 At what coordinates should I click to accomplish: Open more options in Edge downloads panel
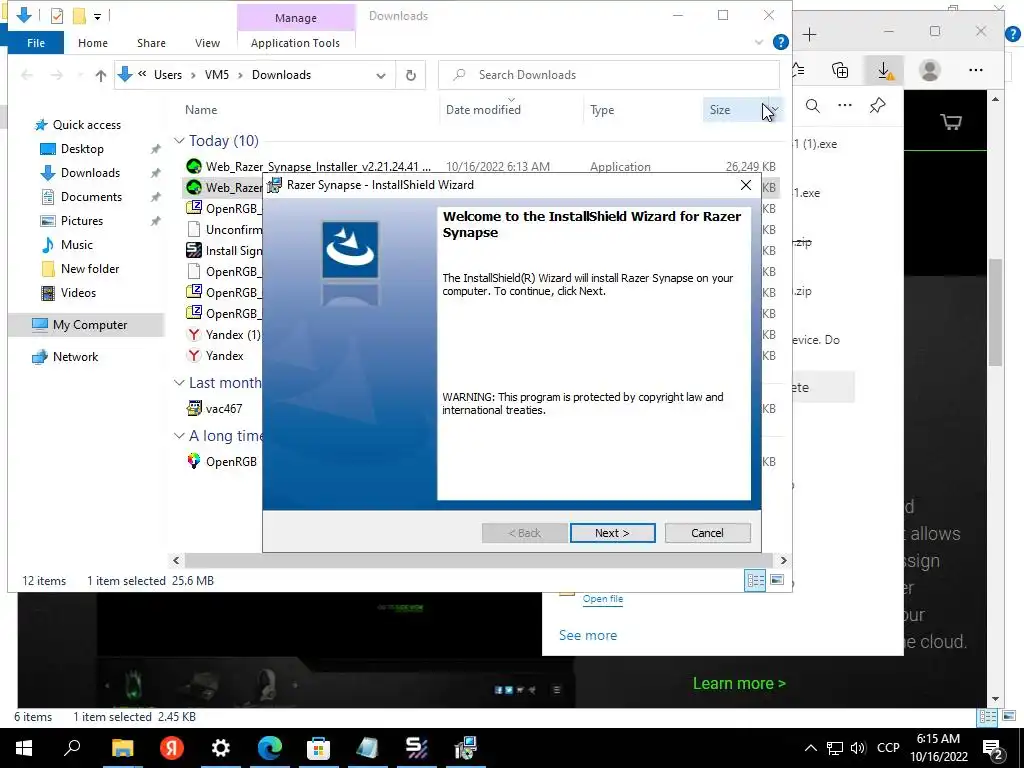tap(844, 106)
